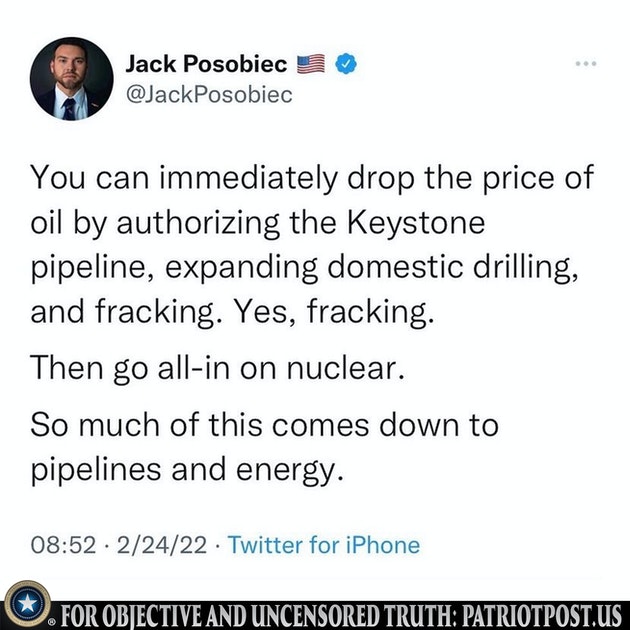Click the American flag emoji beside the name
Screen dimensions: 630x630
[311, 64]
